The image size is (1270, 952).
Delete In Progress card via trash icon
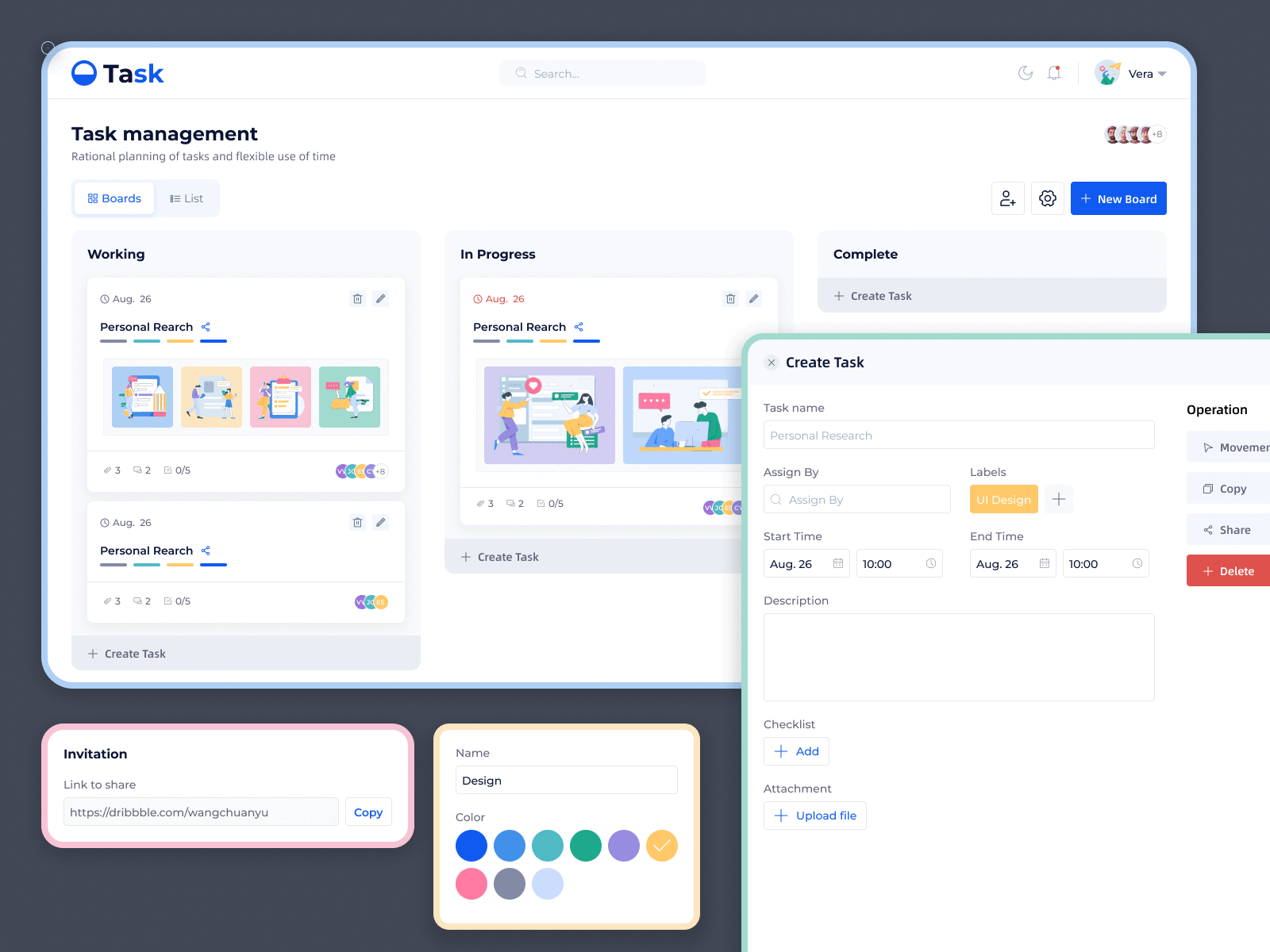click(730, 299)
